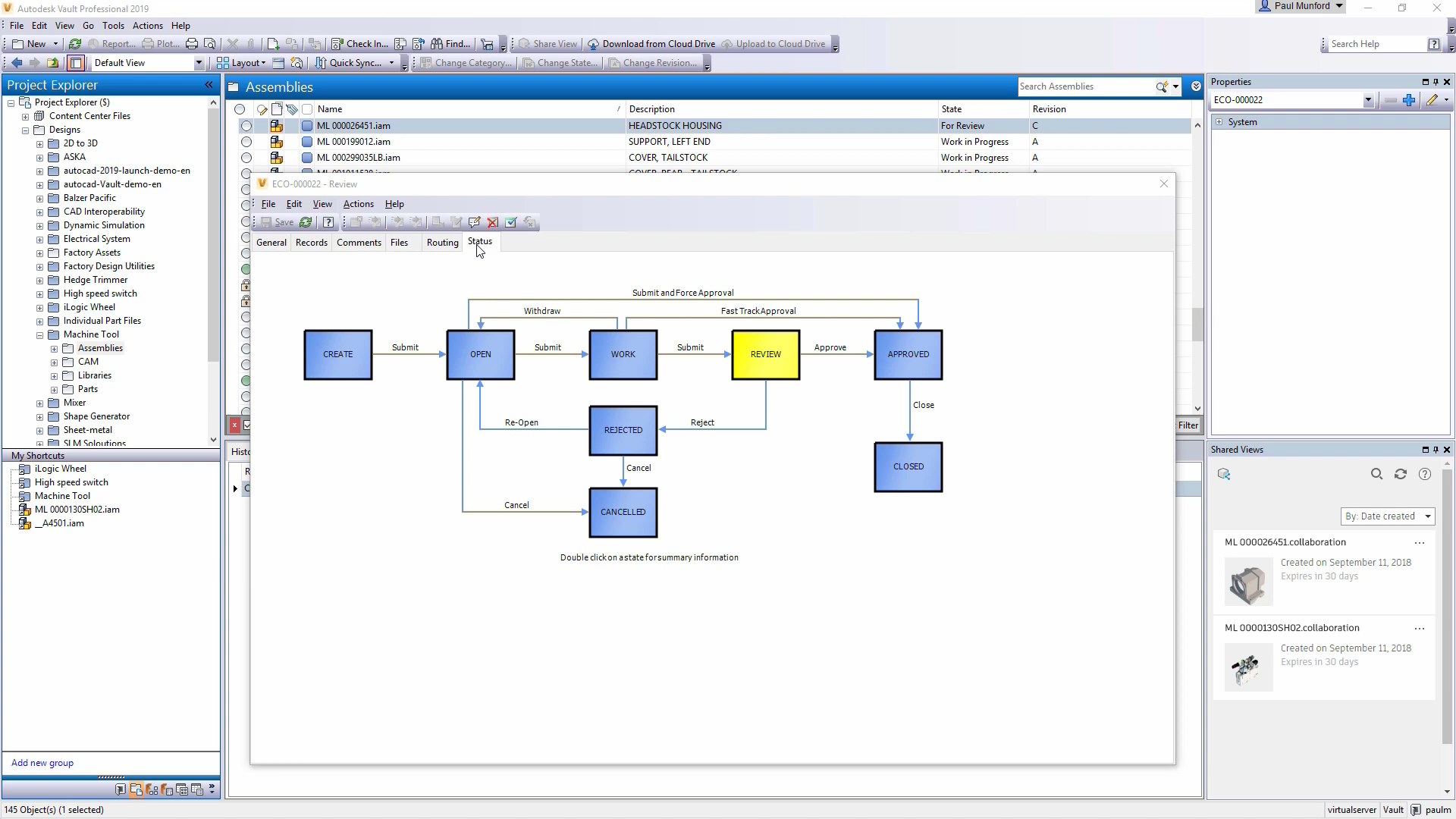Toggle the preview pane layout icon

(x=75, y=63)
